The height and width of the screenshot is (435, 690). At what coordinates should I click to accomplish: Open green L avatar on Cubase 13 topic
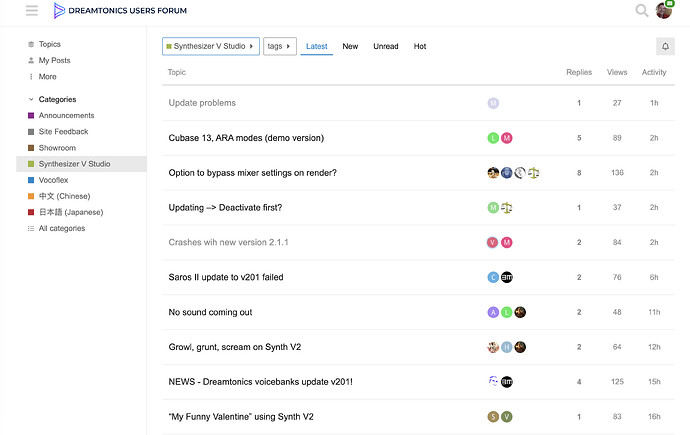point(493,138)
